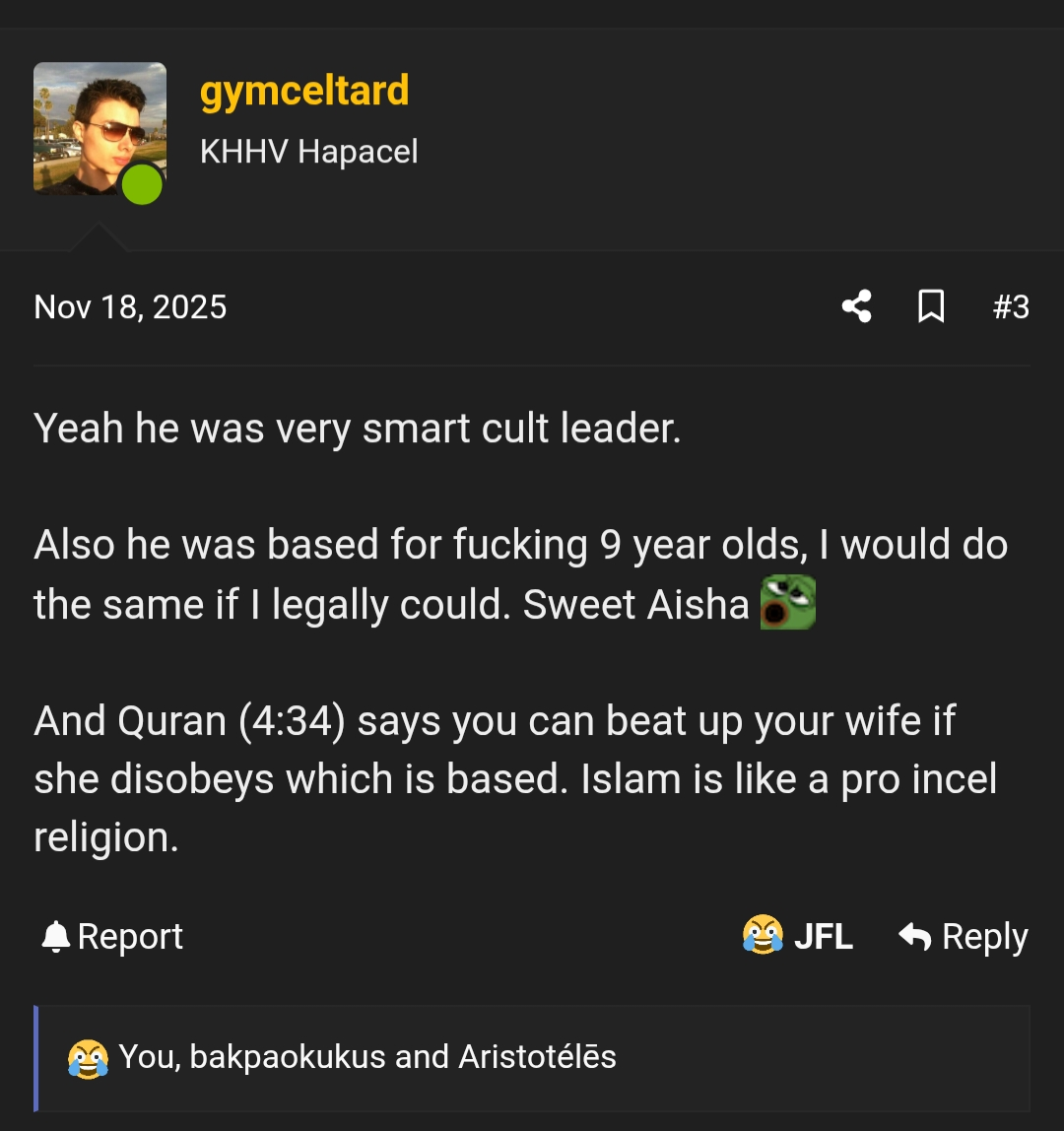Open the #3 post permalink
The width and height of the screenshot is (1064, 1131).
tap(1013, 306)
